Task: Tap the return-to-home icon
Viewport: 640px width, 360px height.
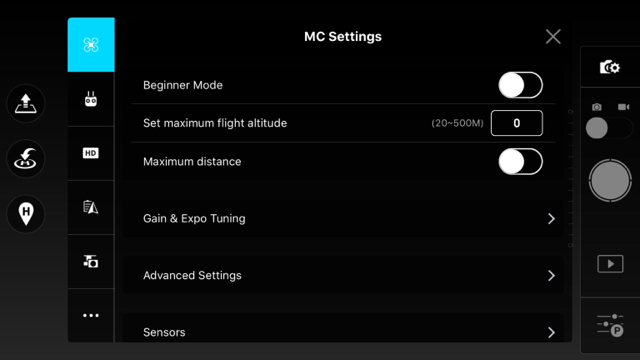Action: [26, 159]
